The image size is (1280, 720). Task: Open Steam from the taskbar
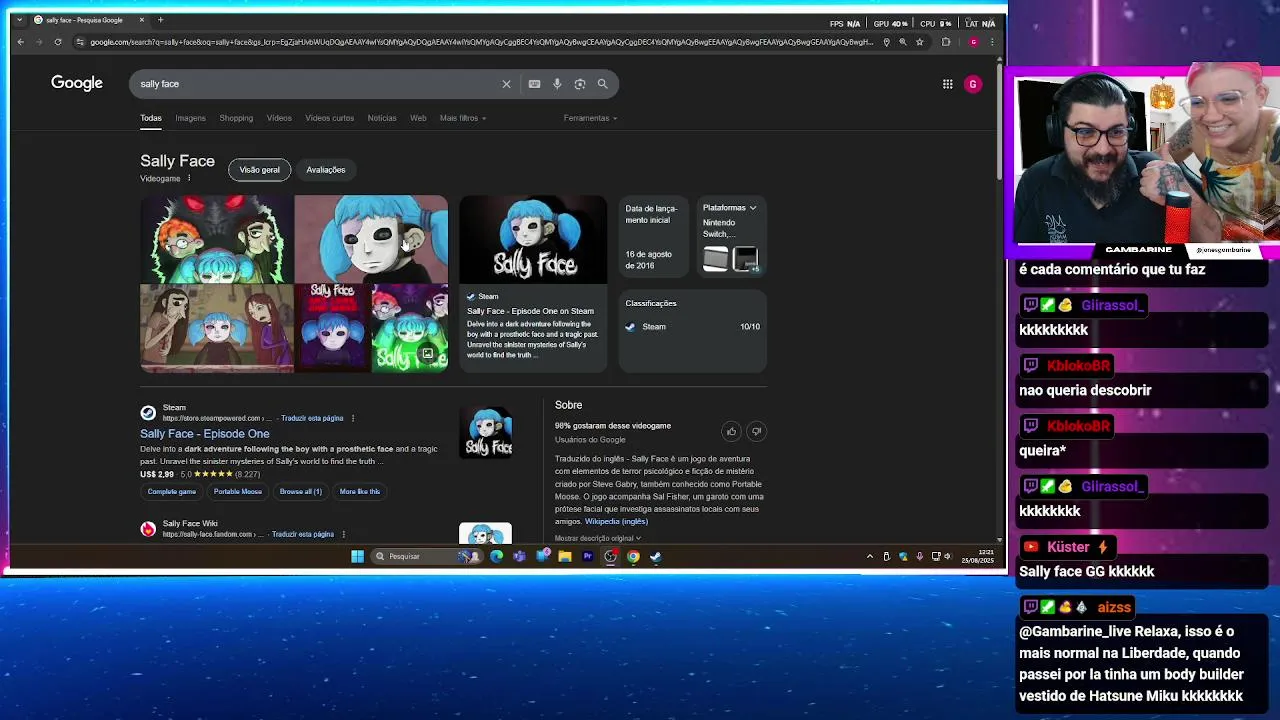pyautogui.click(x=656, y=557)
